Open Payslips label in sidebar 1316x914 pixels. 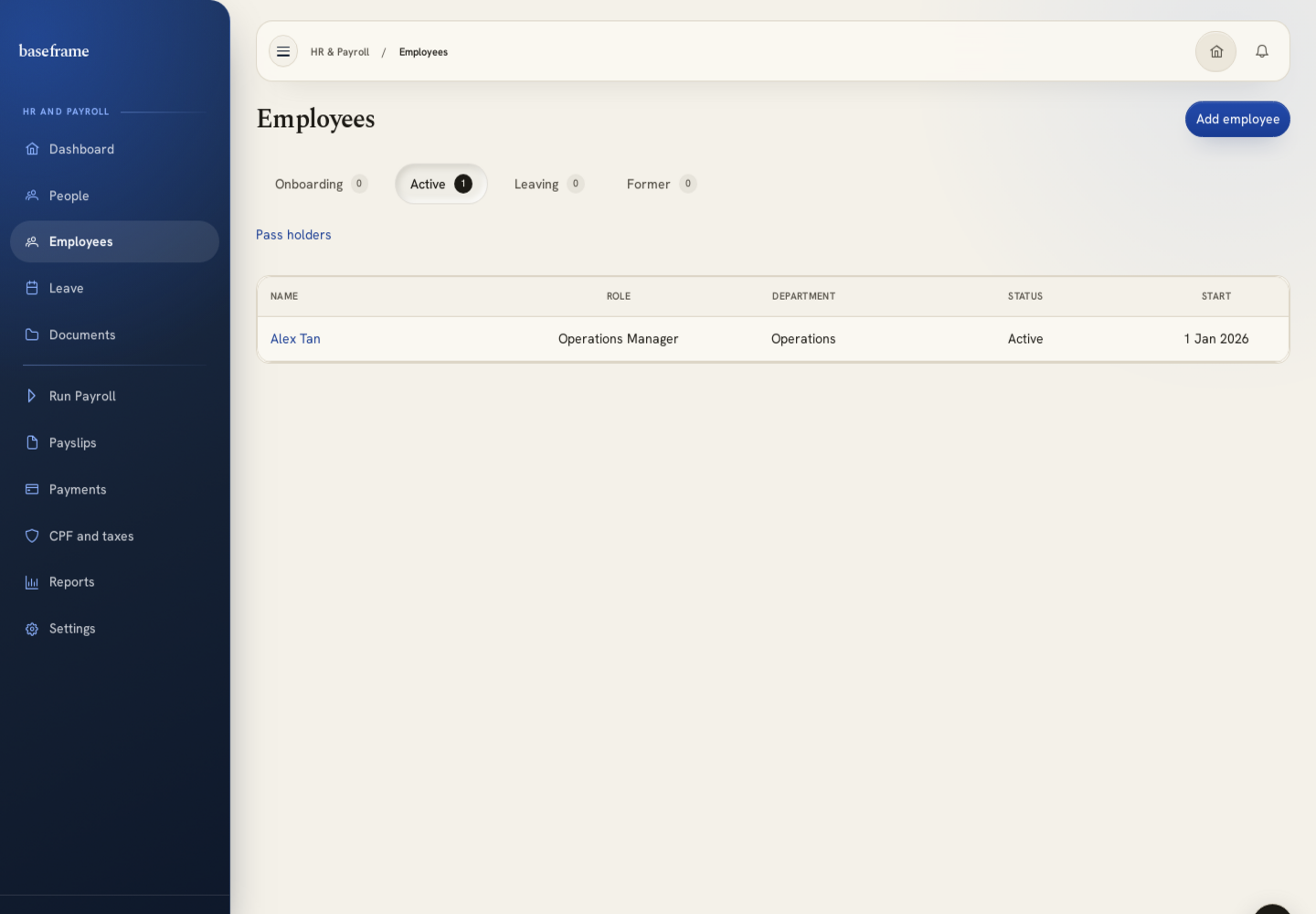click(x=72, y=442)
